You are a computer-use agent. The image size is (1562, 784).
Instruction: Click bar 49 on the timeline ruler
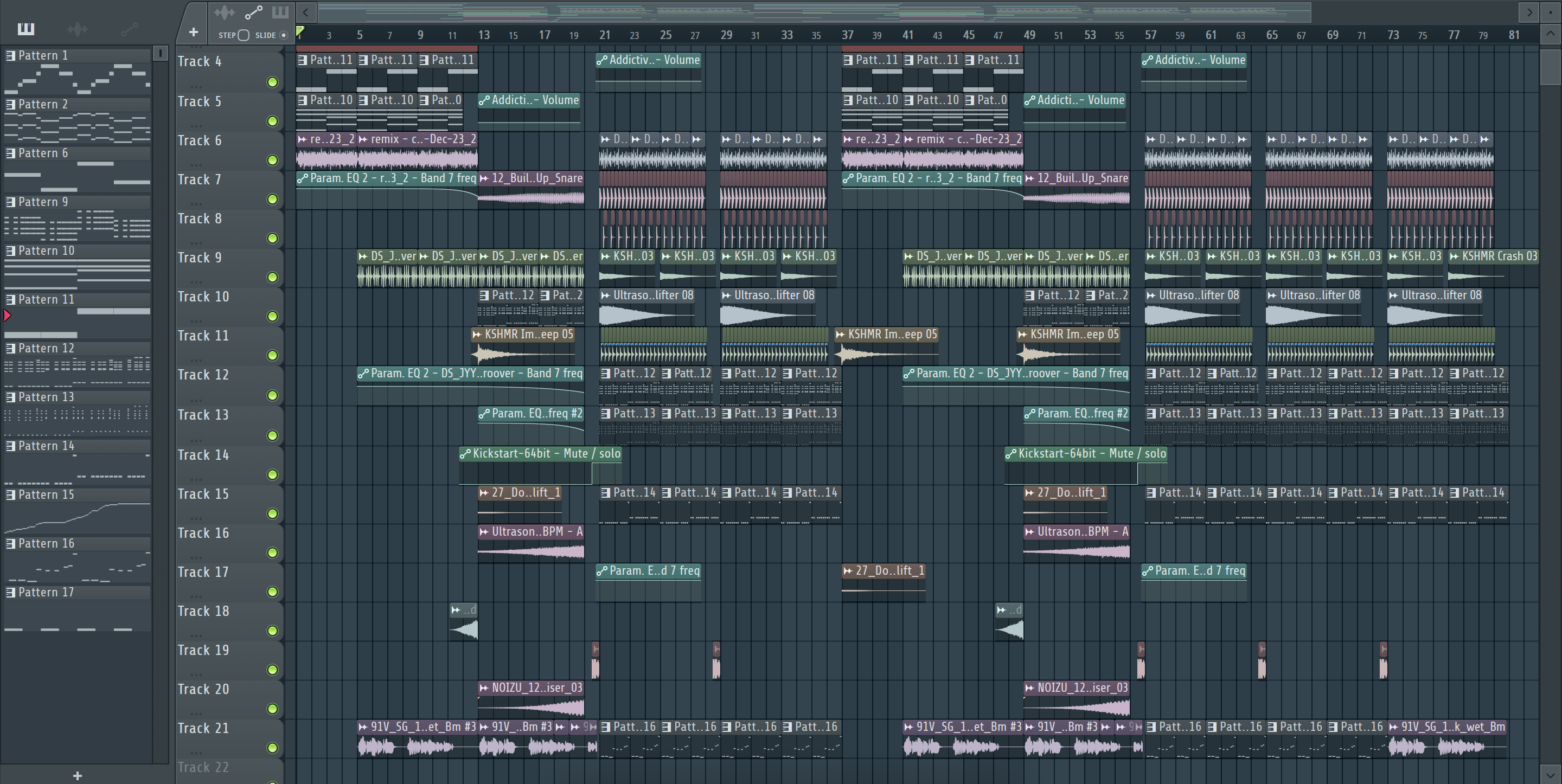[x=1029, y=35]
